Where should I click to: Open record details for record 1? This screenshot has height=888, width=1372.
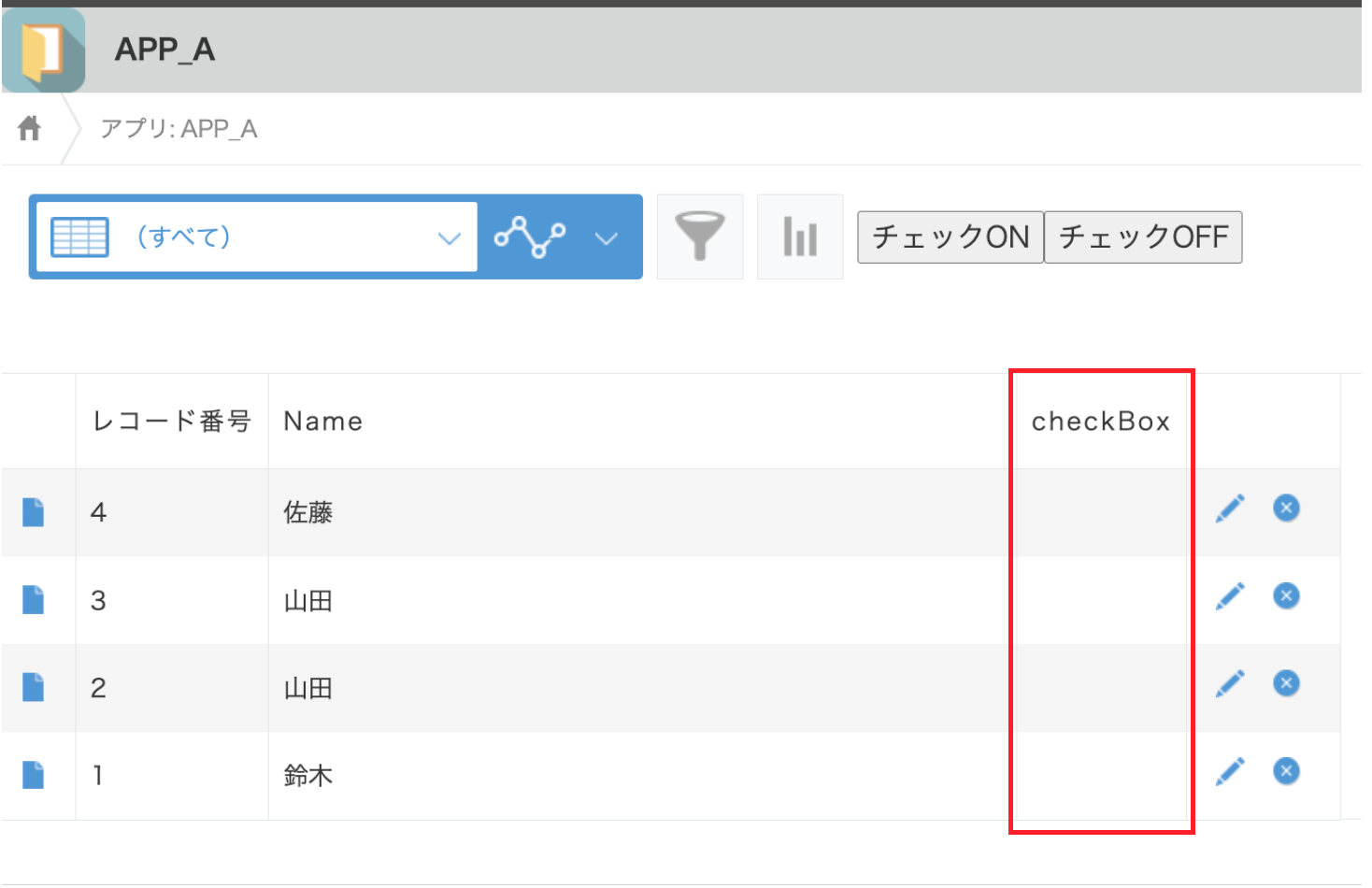[34, 775]
